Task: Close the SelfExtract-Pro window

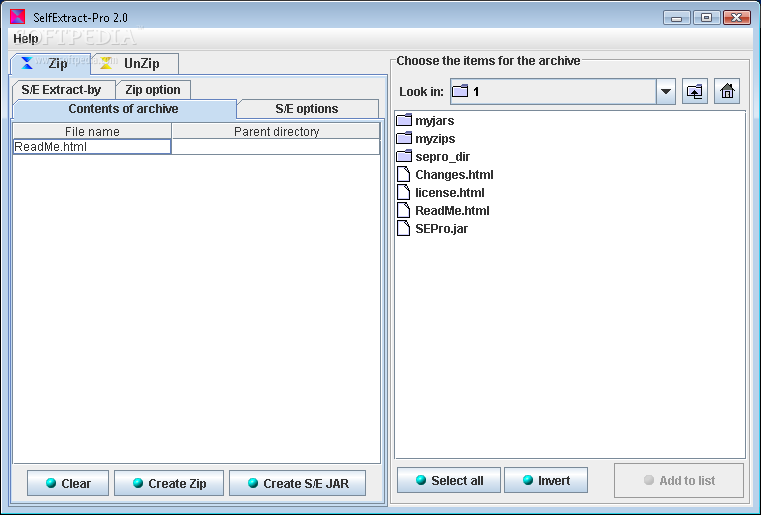Action: pos(737,17)
